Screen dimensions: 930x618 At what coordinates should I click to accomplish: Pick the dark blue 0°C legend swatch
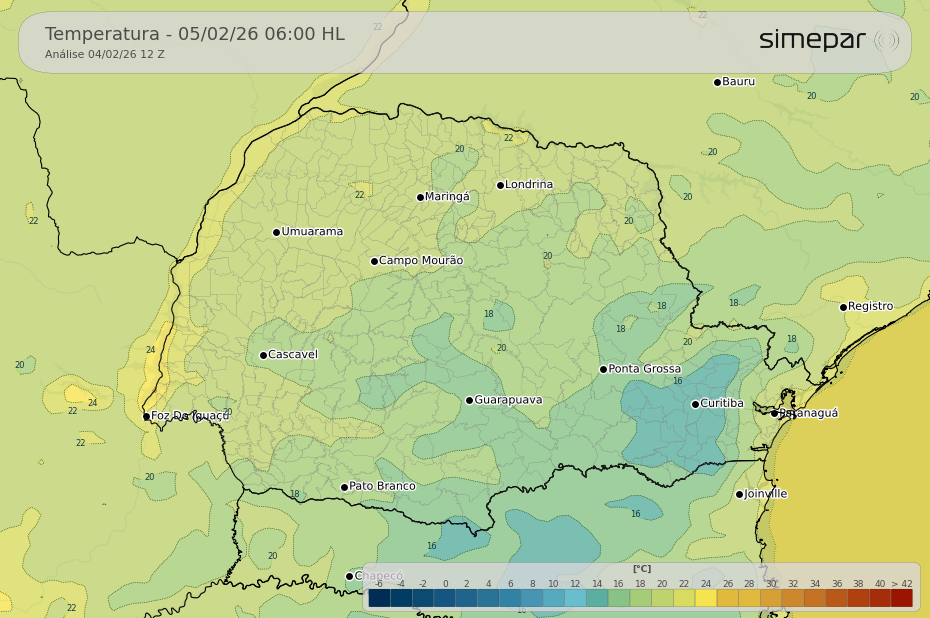444,598
